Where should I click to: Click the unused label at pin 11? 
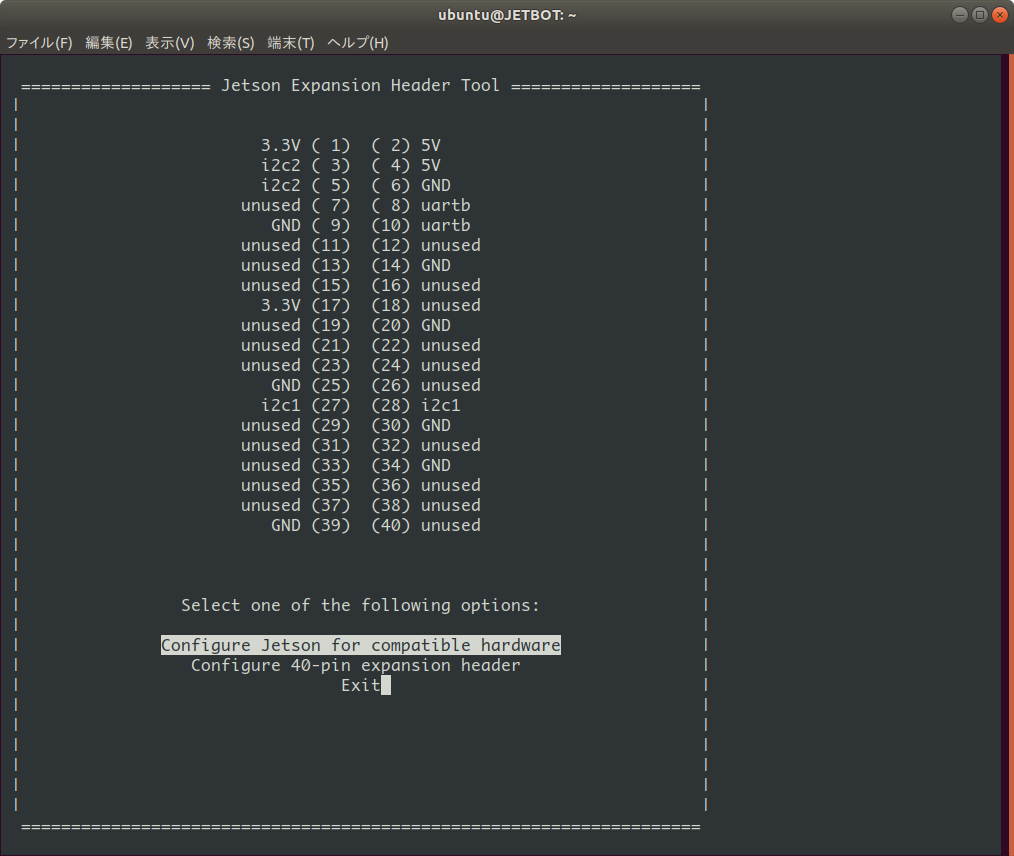click(270, 246)
